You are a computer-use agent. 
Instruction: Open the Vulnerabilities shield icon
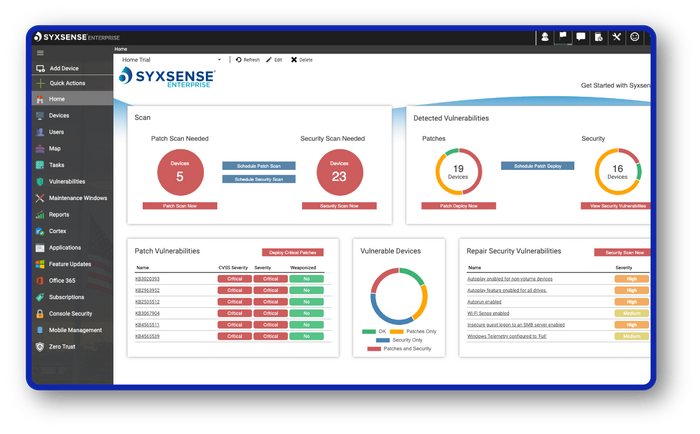point(40,182)
